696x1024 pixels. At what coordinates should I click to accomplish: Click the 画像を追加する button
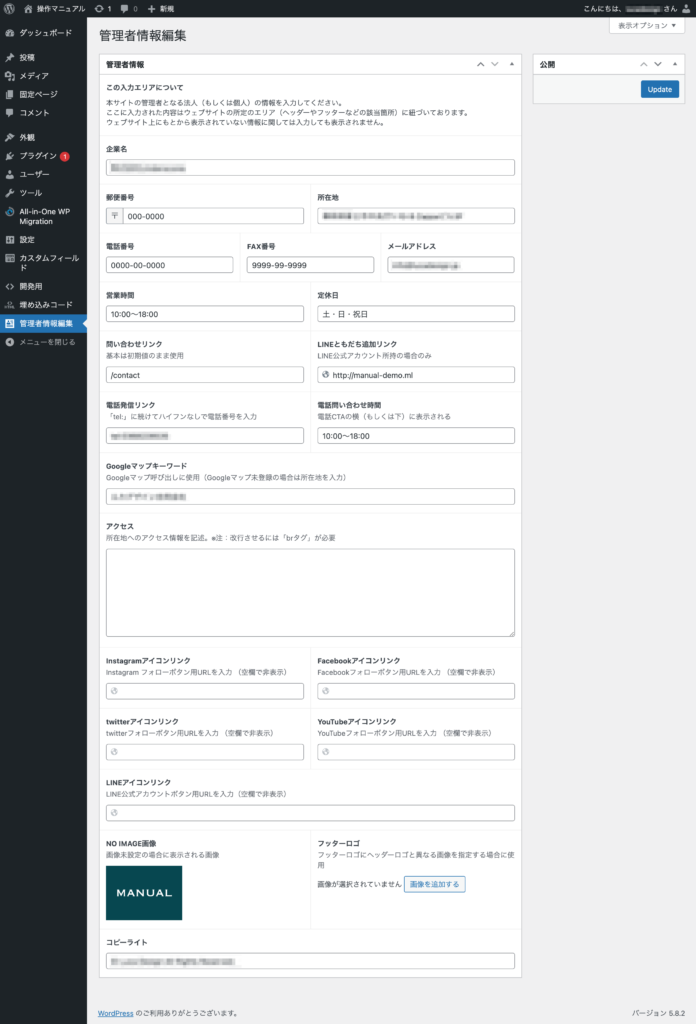tap(434, 884)
